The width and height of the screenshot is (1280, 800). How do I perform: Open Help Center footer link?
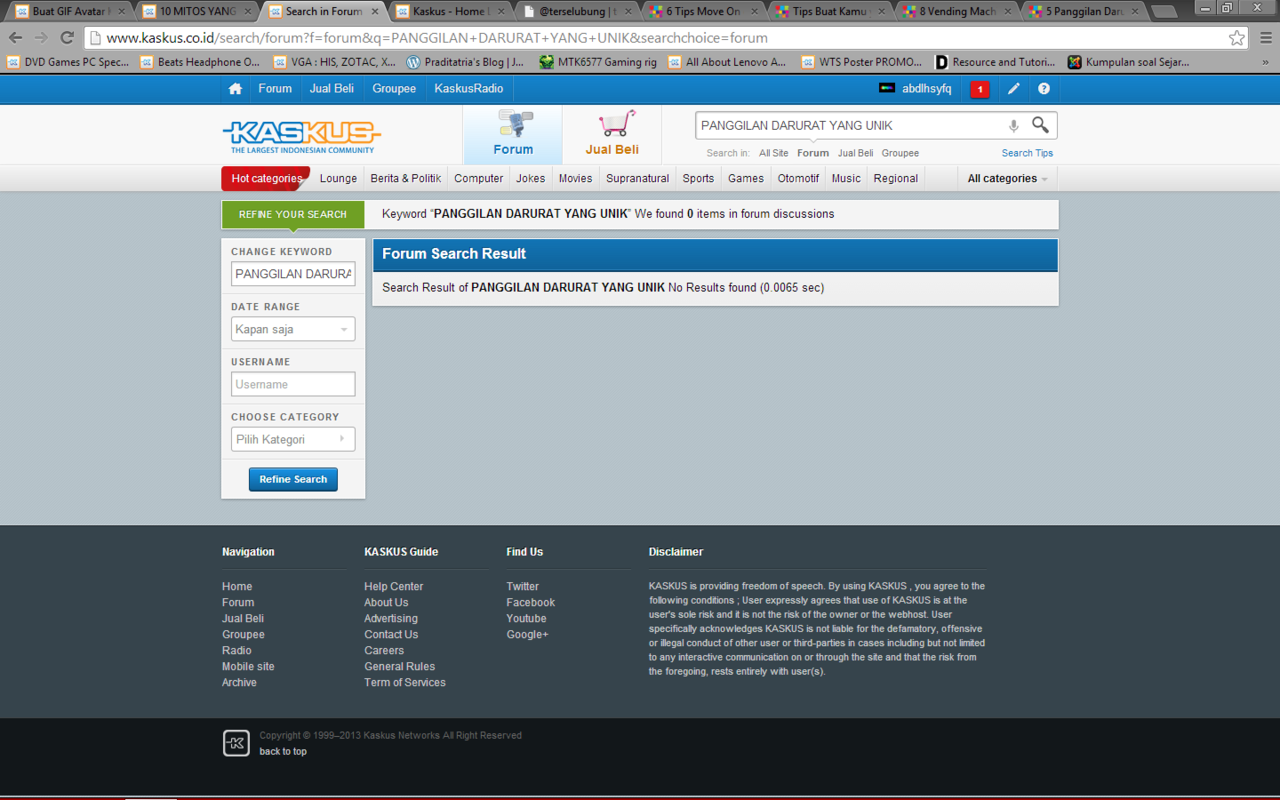point(393,587)
